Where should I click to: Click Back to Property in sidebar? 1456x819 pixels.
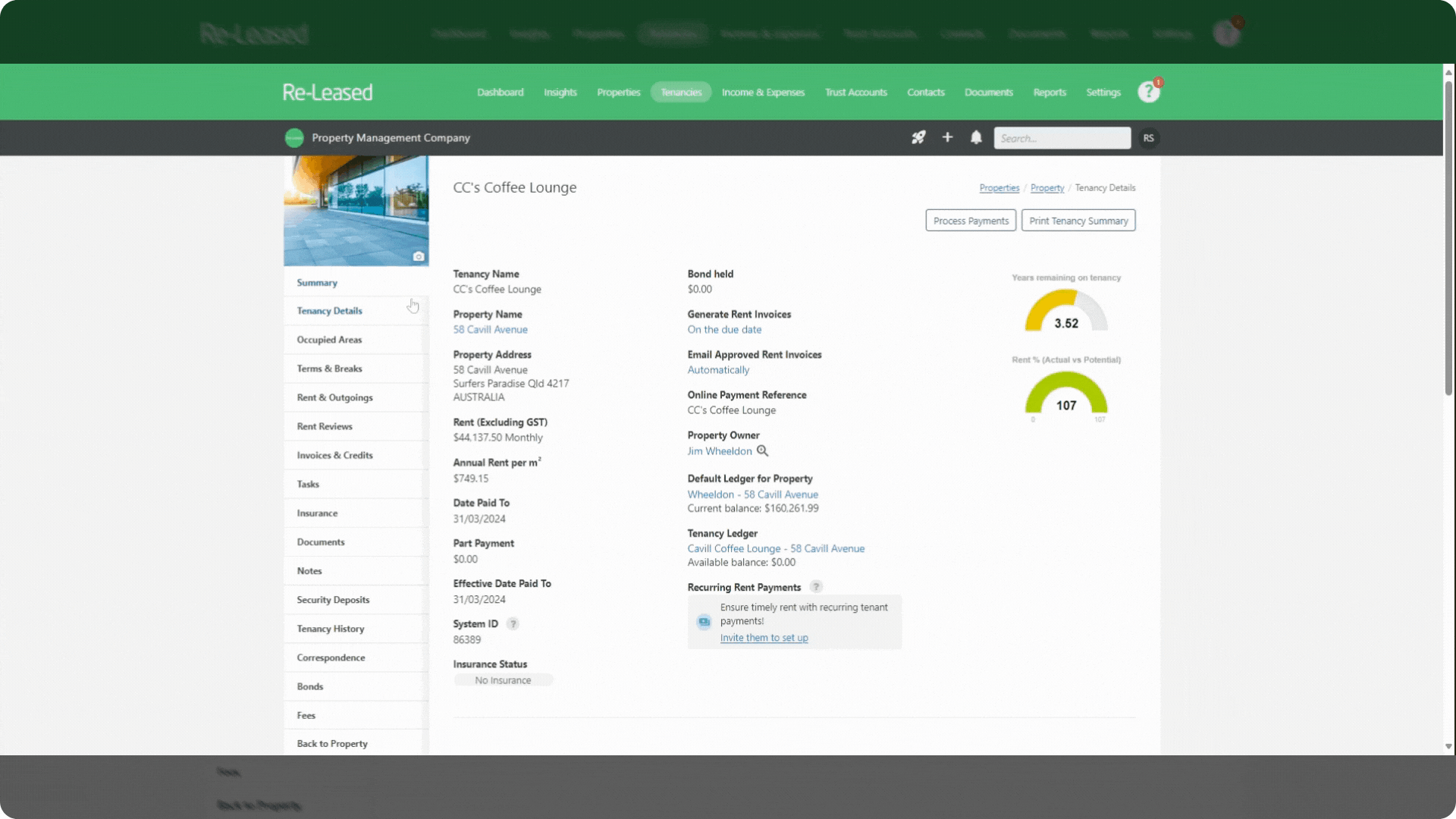356,743
